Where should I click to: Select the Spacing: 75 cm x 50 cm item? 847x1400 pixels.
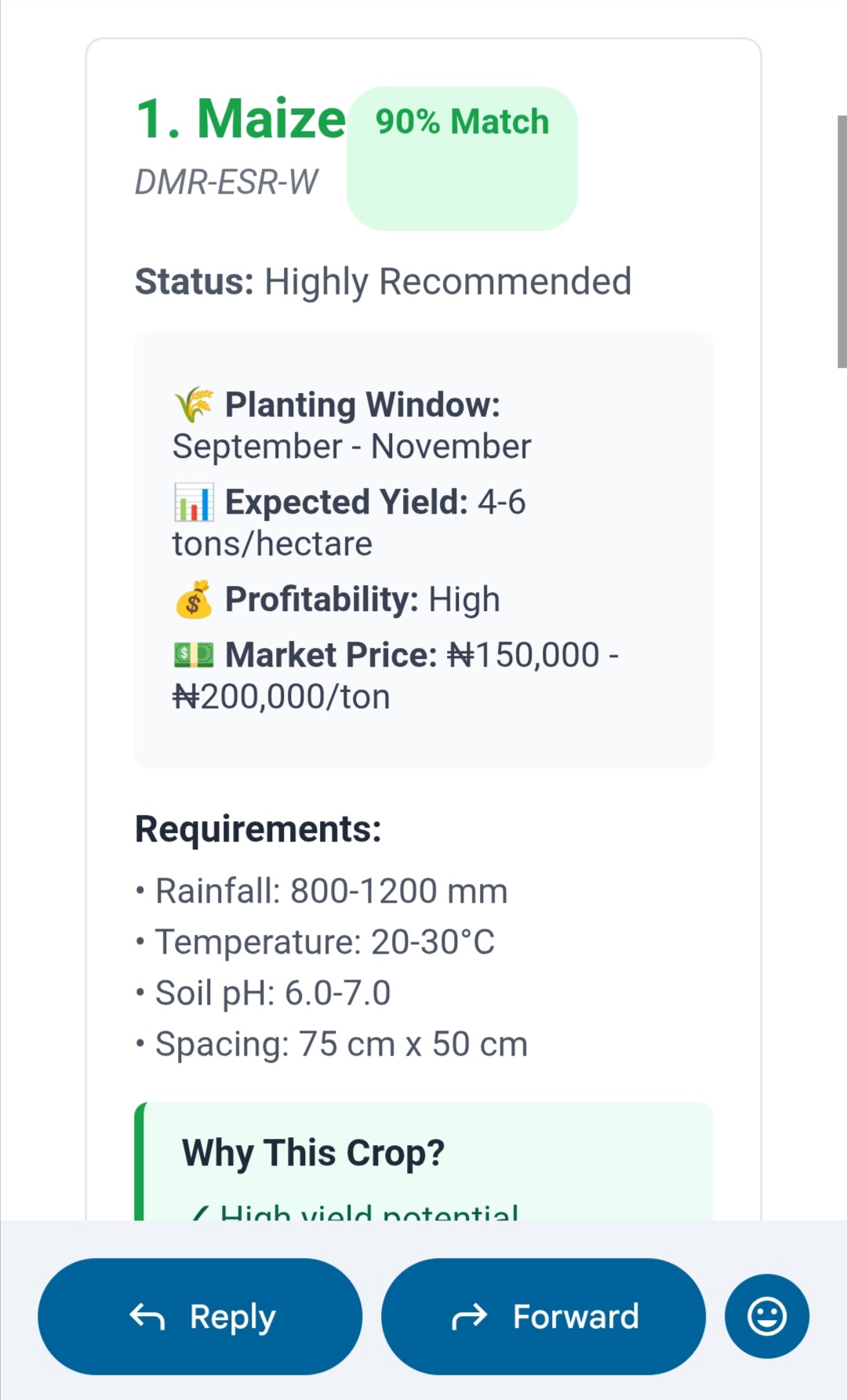point(340,1044)
